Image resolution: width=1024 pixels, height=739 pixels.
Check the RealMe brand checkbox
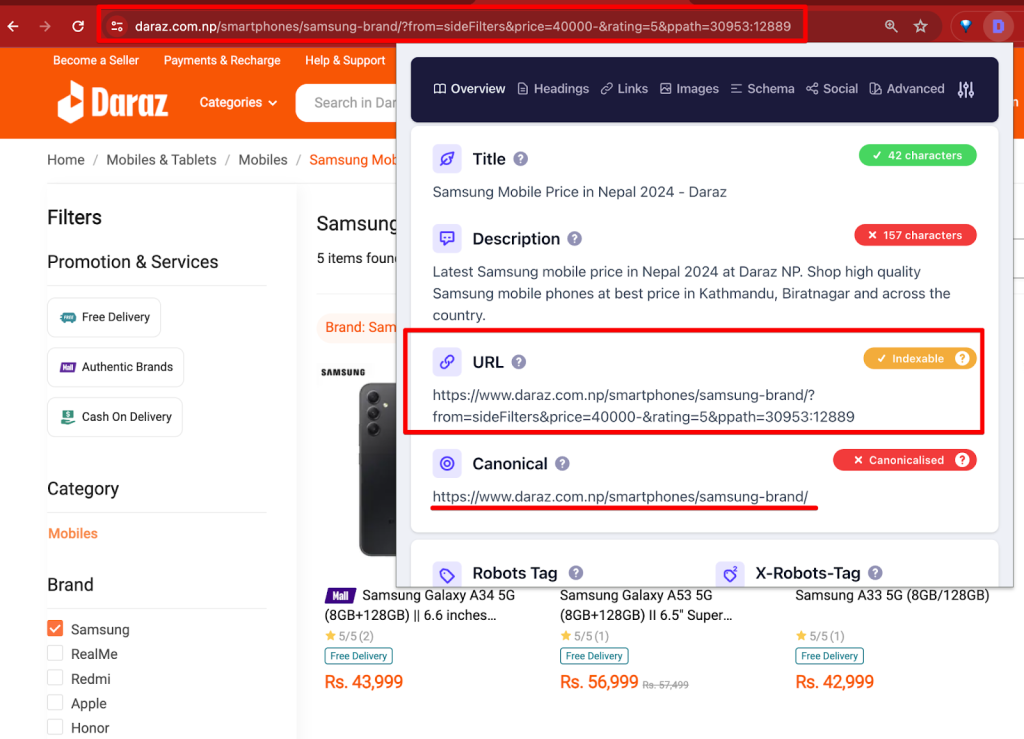click(55, 653)
